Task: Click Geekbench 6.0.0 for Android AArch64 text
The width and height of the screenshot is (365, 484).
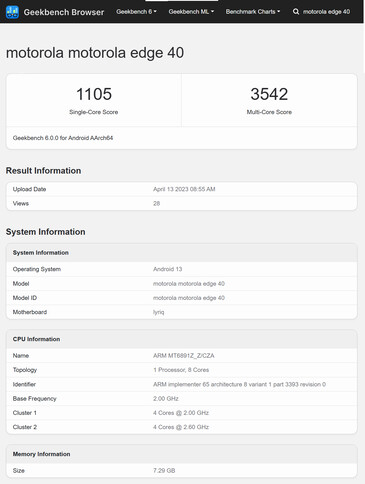Action: (x=63, y=138)
